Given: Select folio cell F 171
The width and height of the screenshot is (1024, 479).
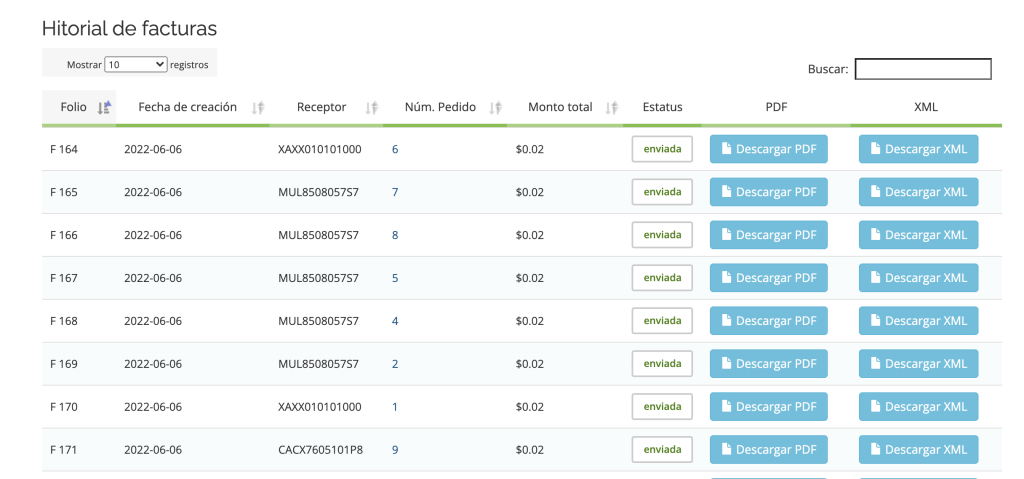Looking at the screenshot, I should coord(63,450).
